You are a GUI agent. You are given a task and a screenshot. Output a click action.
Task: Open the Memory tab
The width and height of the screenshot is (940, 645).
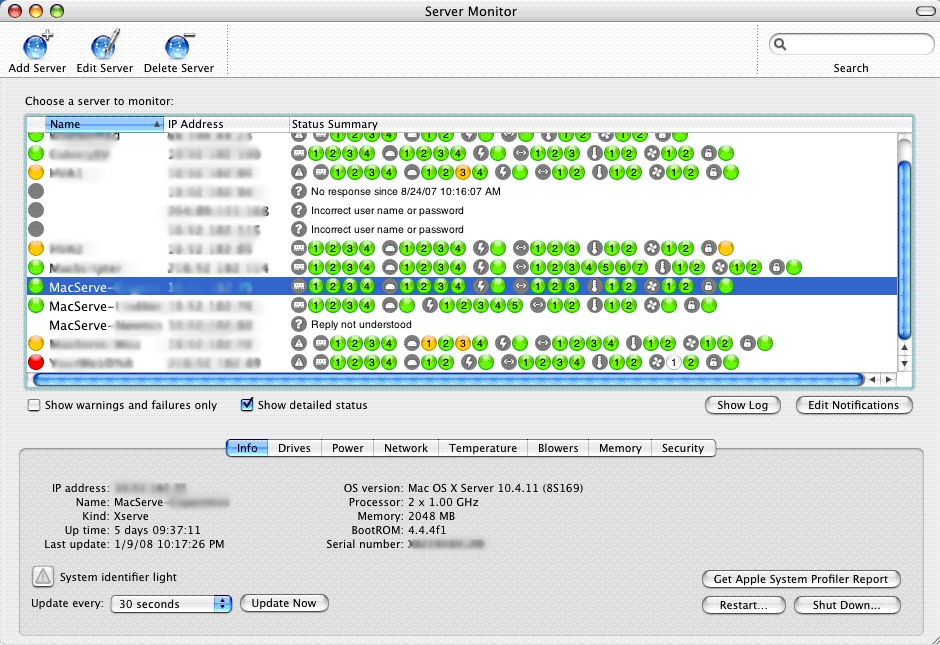(620, 448)
